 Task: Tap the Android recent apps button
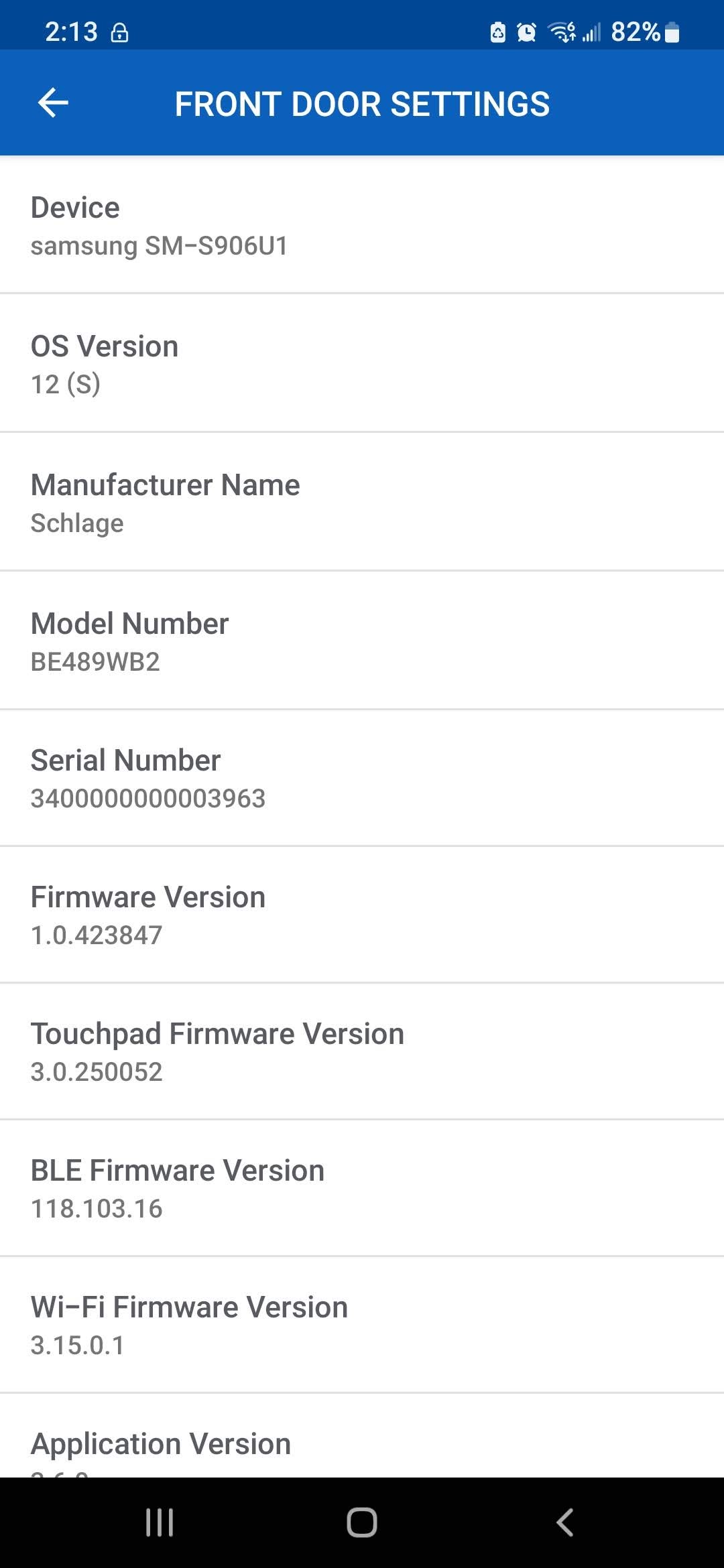[160, 1522]
